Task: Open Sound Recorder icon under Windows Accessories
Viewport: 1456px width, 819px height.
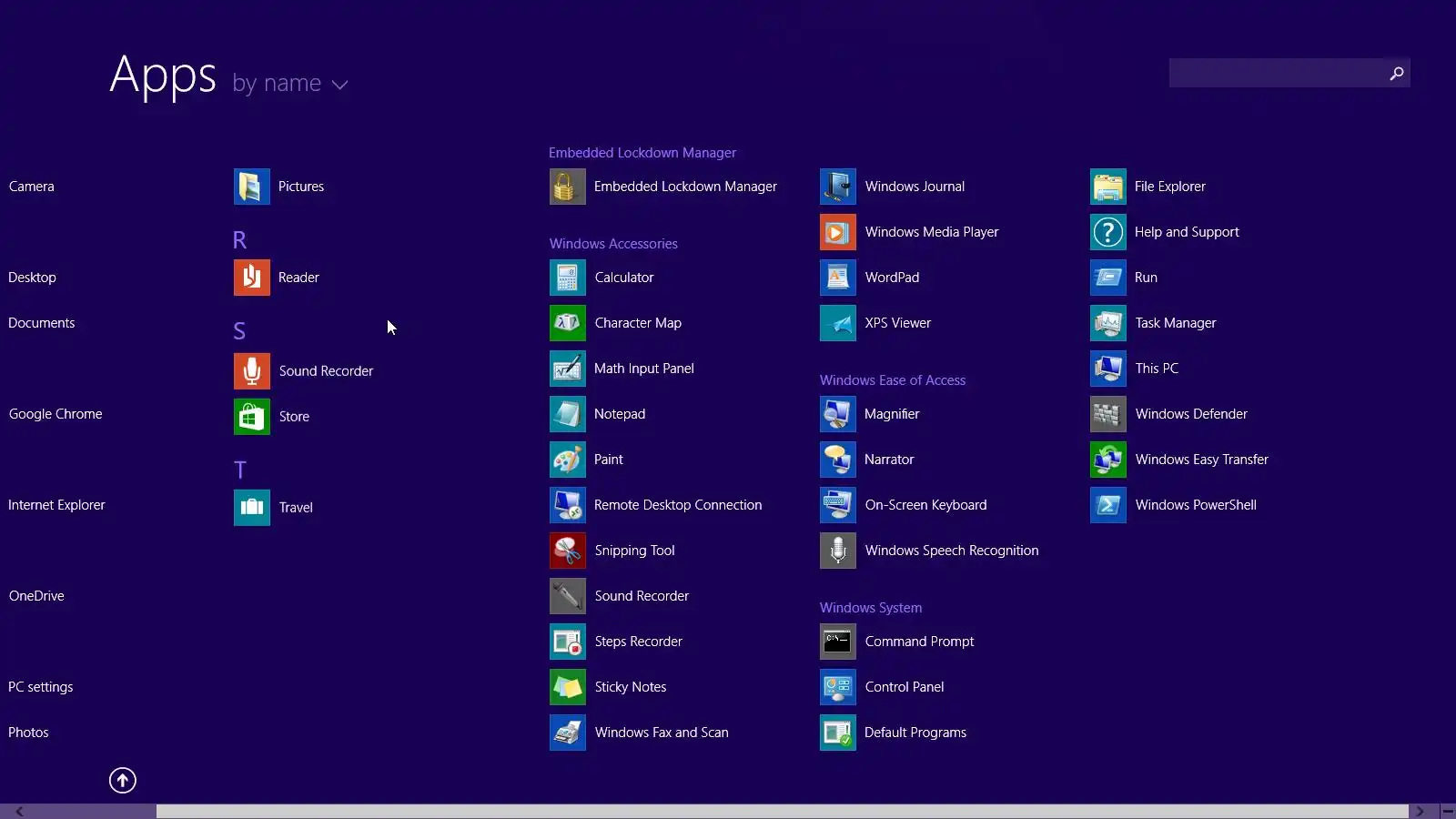Action: pos(568,596)
